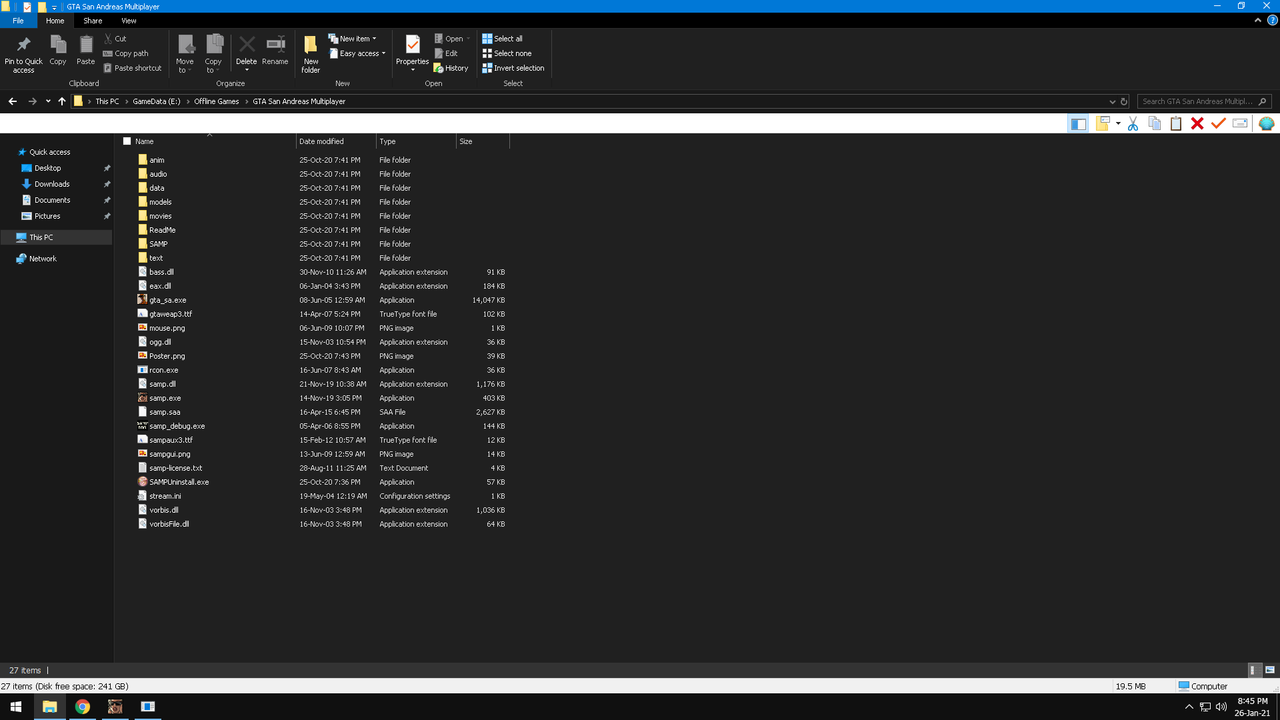Click the Properties button in ribbon

pos(412,54)
